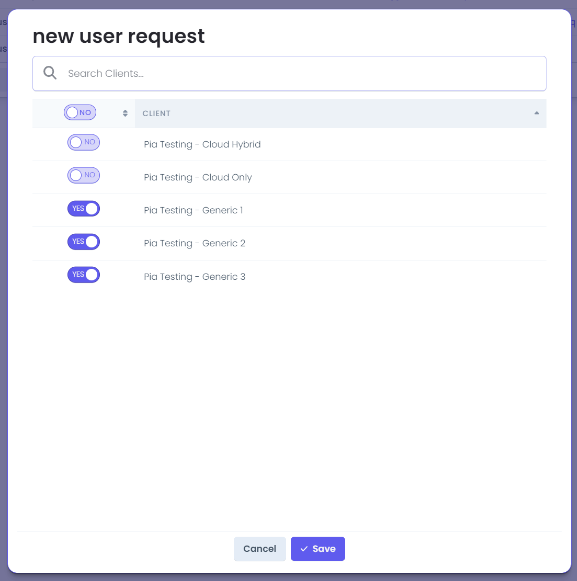
Task: Select the Pia Testing - Cloud Only client name
Action: coord(198,177)
